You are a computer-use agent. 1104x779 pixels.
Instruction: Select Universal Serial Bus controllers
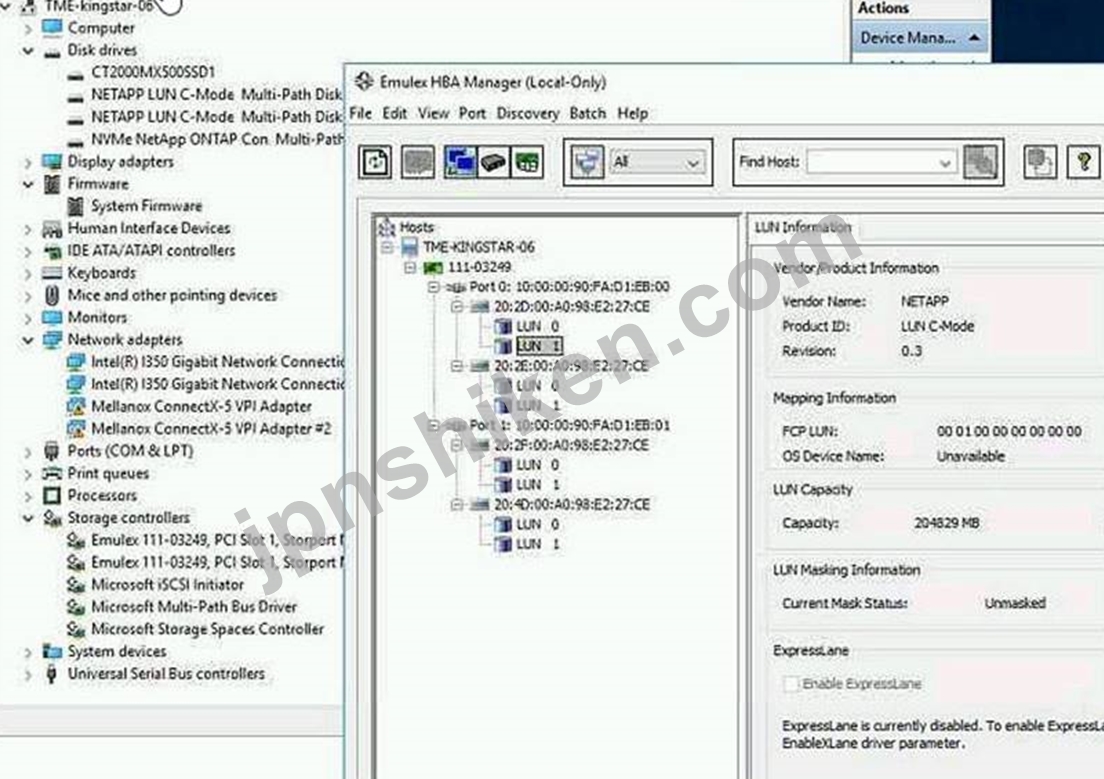pos(166,673)
